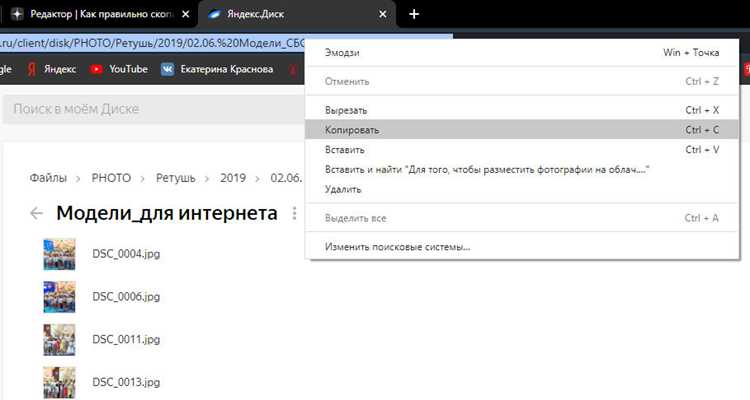Viewport: 750px width, 400px height.
Task: Open the Яндекс bookmark
Action: (52, 69)
